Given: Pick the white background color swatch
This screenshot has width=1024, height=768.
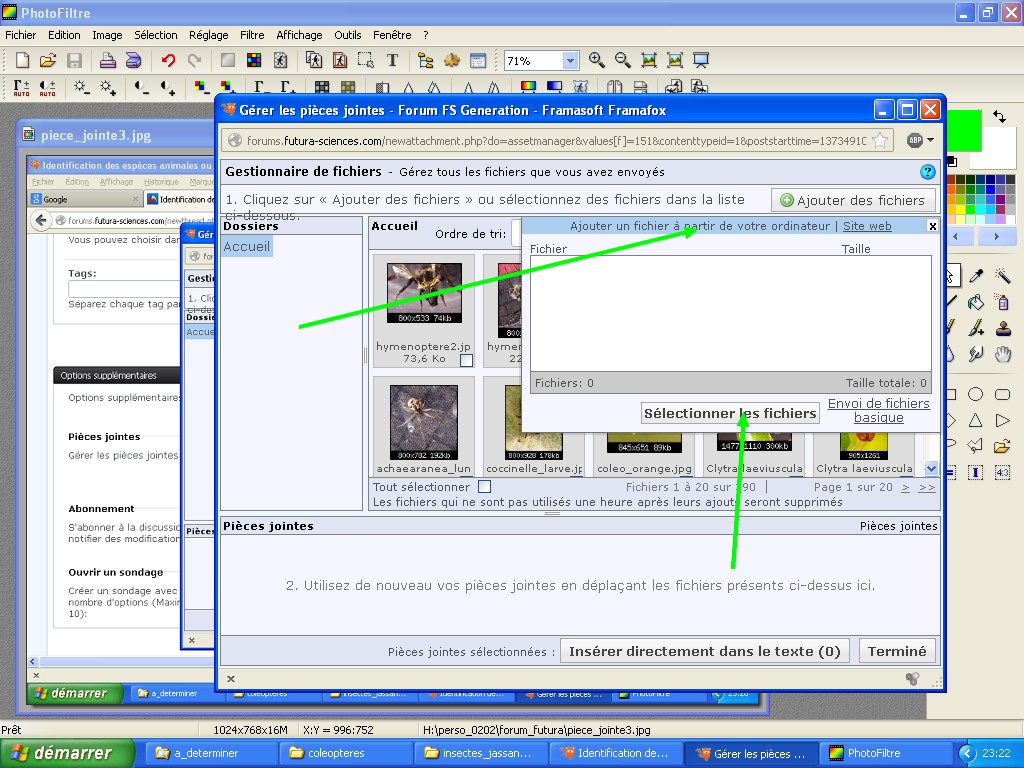Looking at the screenshot, I should [x=997, y=147].
